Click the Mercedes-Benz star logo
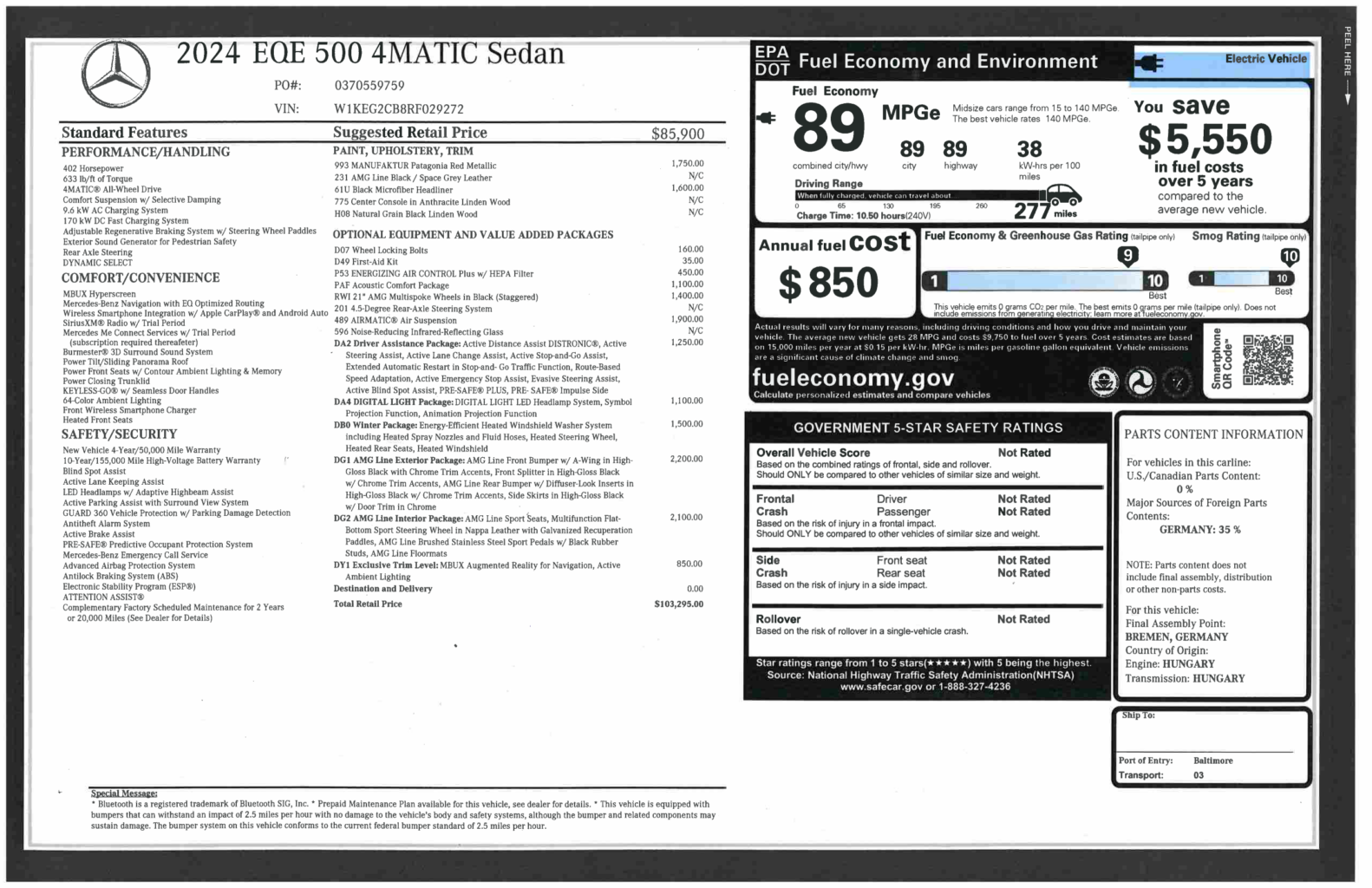The height and width of the screenshot is (888, 1372). click(116, 74)
